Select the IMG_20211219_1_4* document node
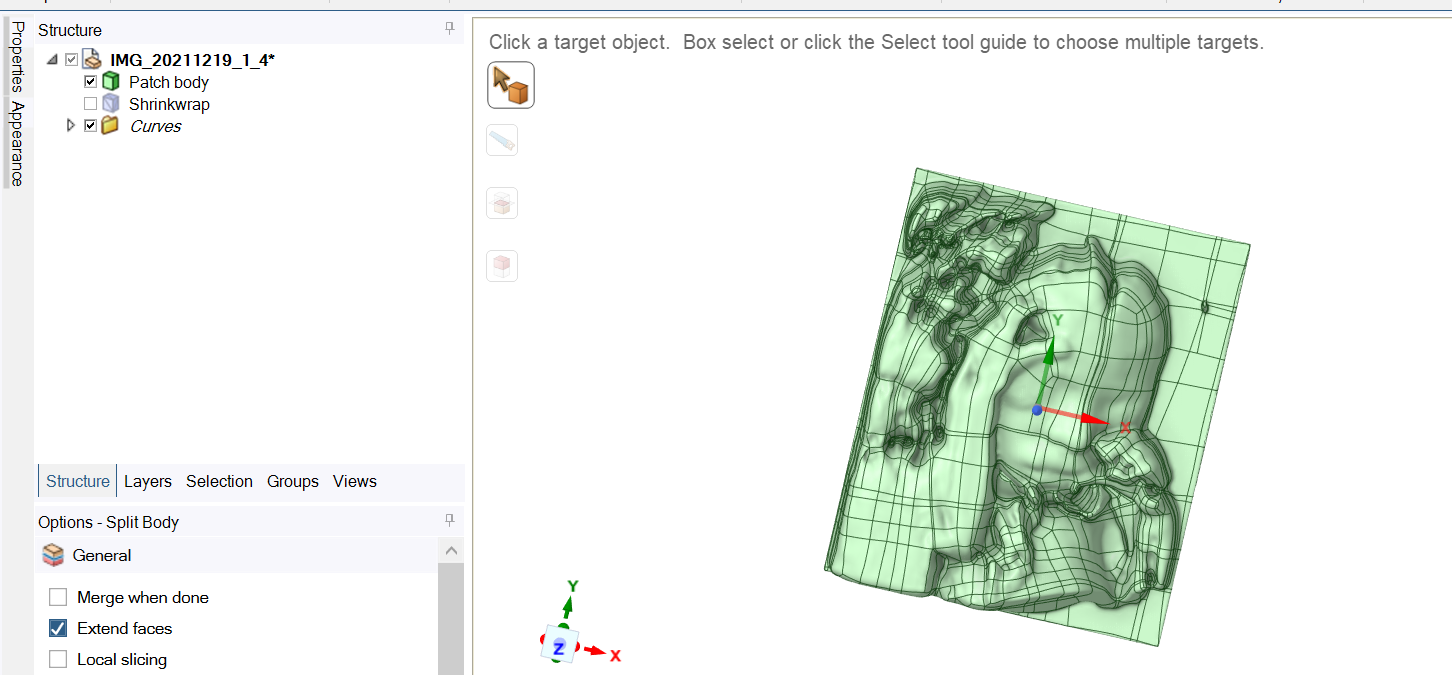This screenshot has height=675, width=1452. [192, 60]
